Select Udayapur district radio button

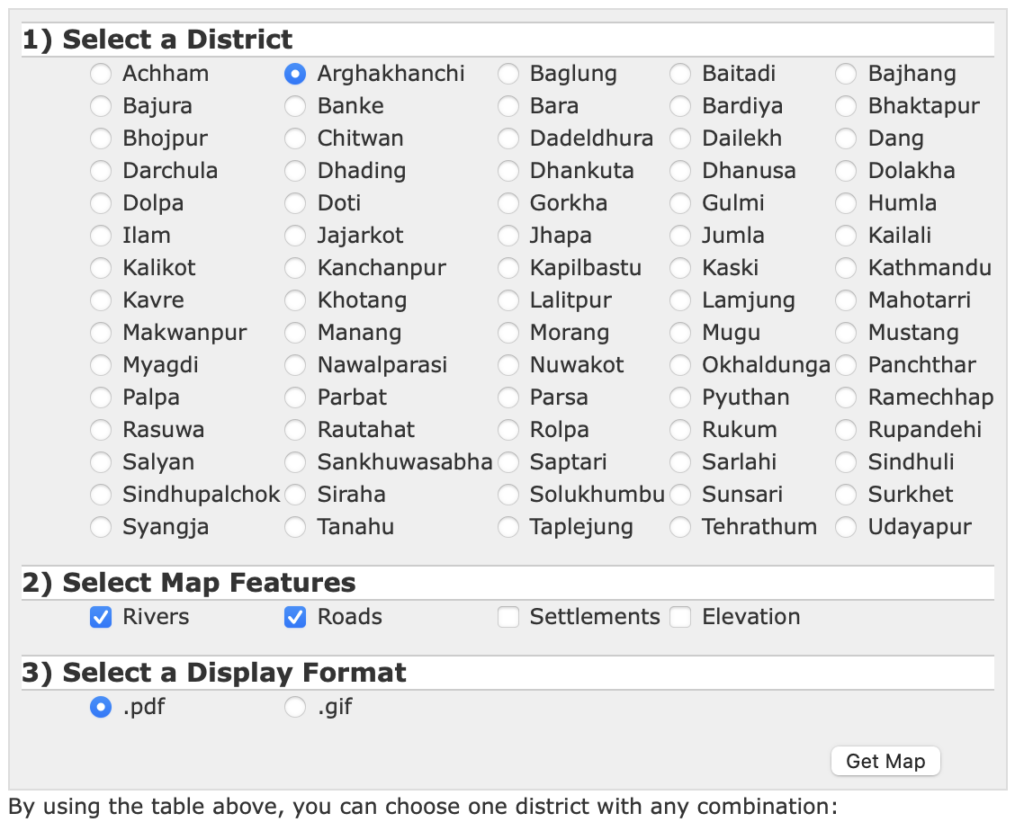coord(846,527)
